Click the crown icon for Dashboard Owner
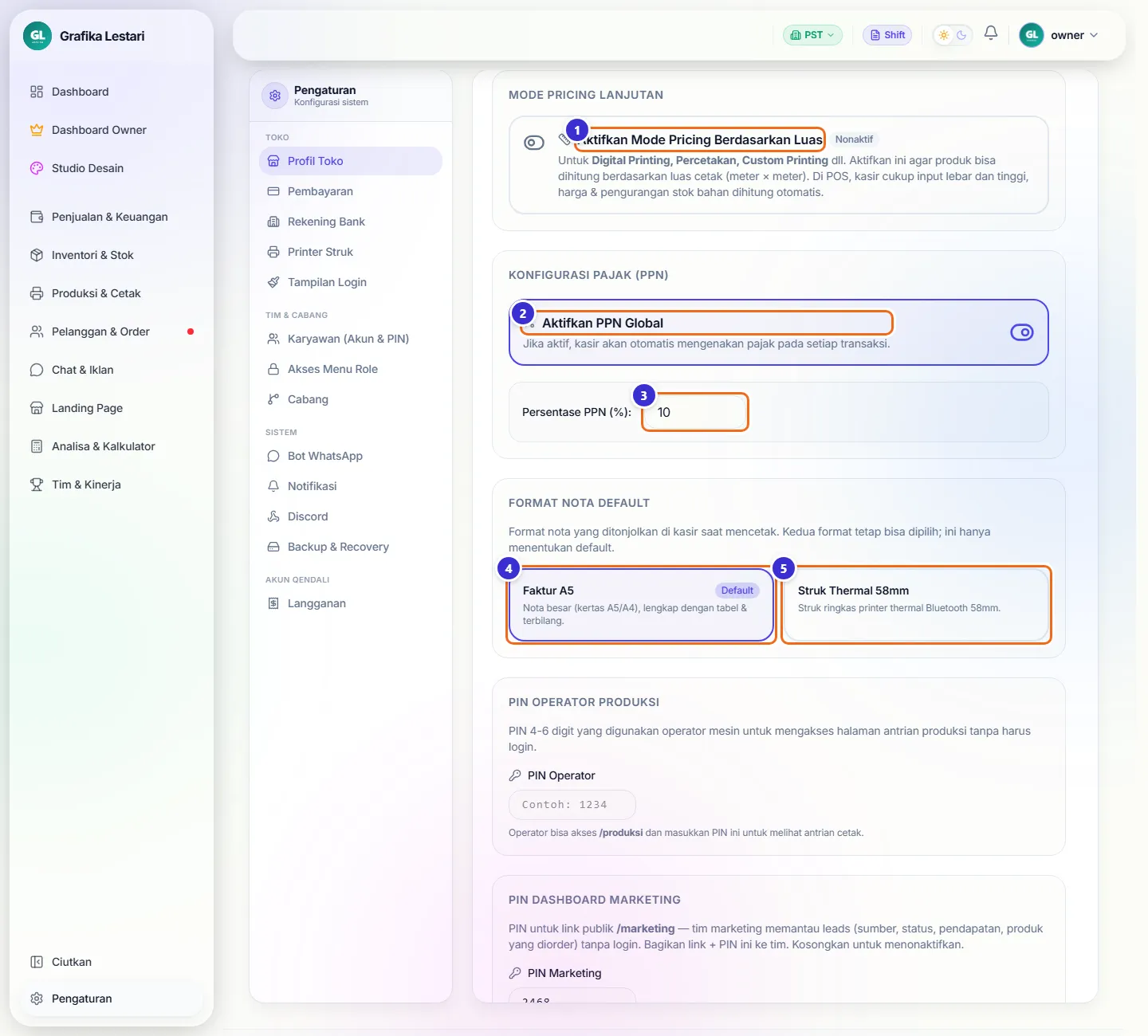The height and width of the screenshot is (1036, 1148). 37,130
